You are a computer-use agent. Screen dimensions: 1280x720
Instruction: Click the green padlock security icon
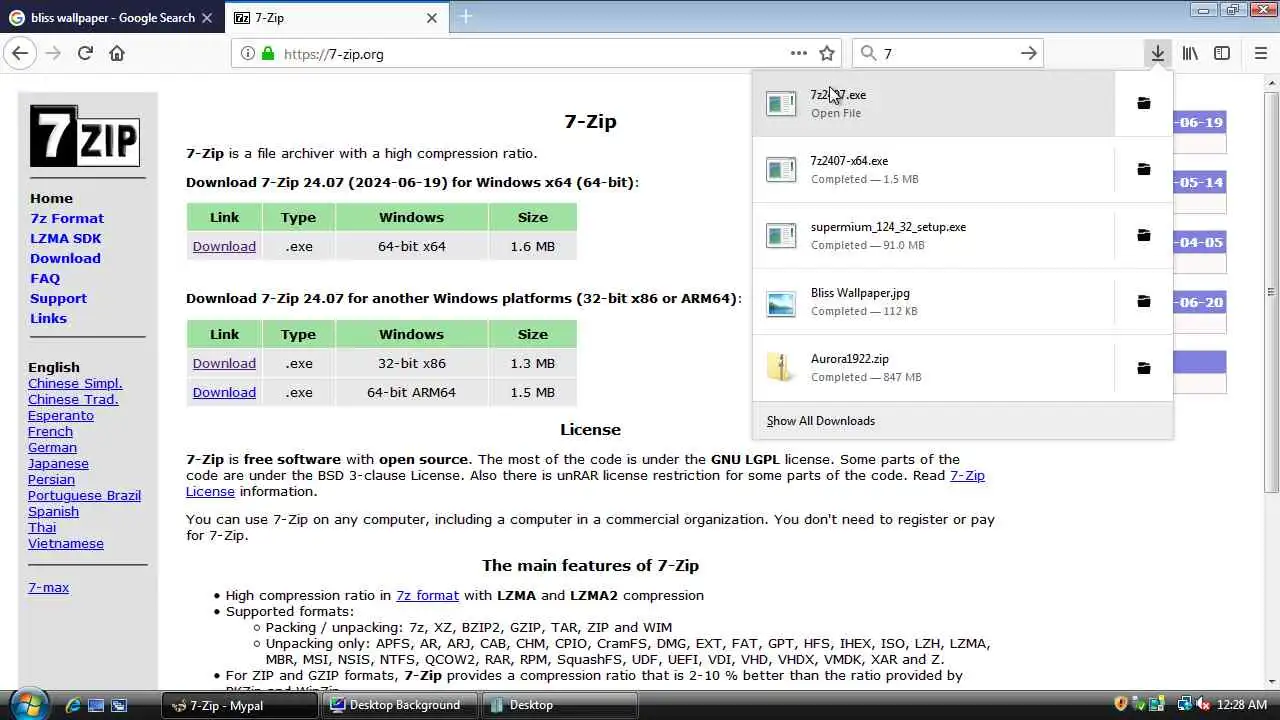coord(268,53)
